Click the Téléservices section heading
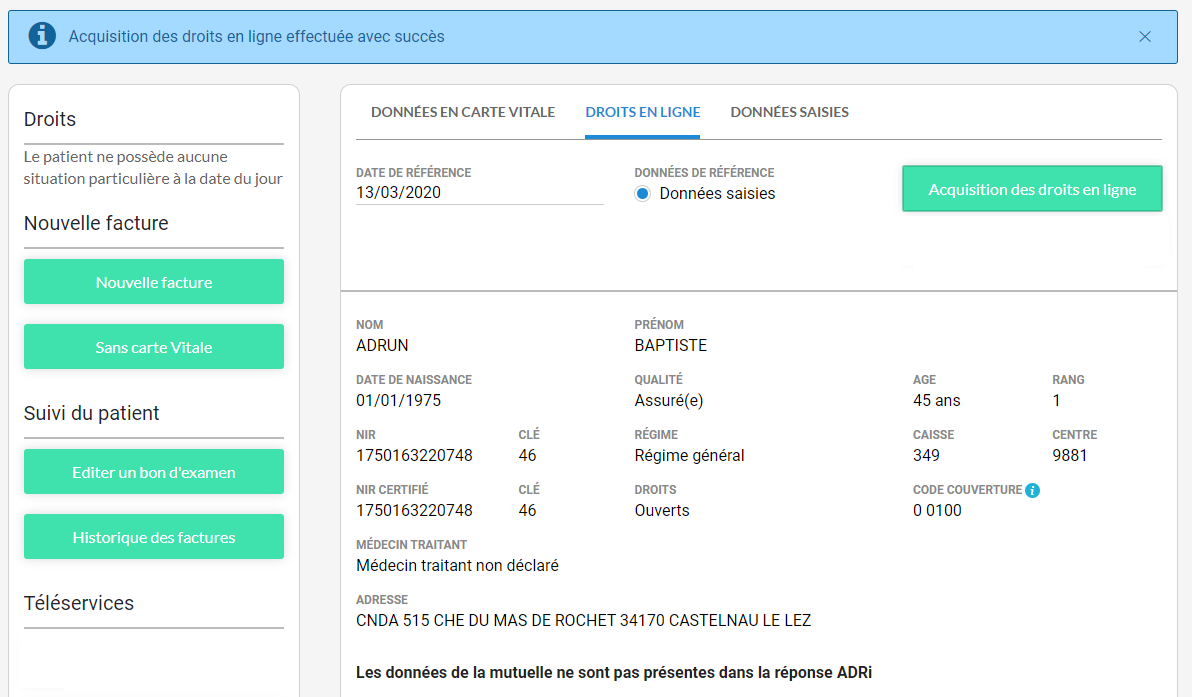This screenshot has height=697, width=1192. (x=79, y=603)
